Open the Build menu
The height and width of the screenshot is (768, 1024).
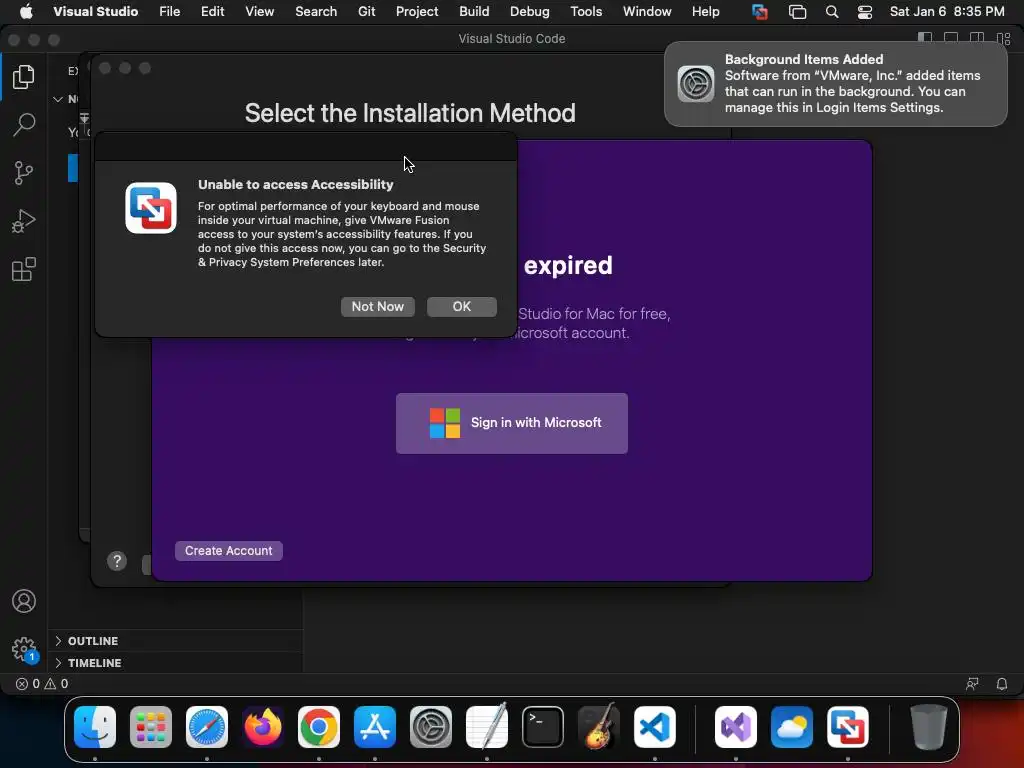pyautogui.click(x=474, y=12)
